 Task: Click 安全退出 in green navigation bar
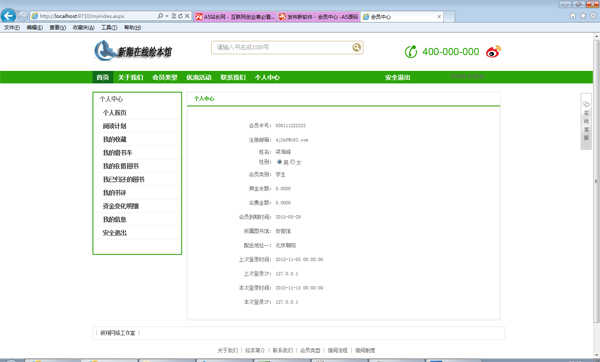tap(398, 77)
